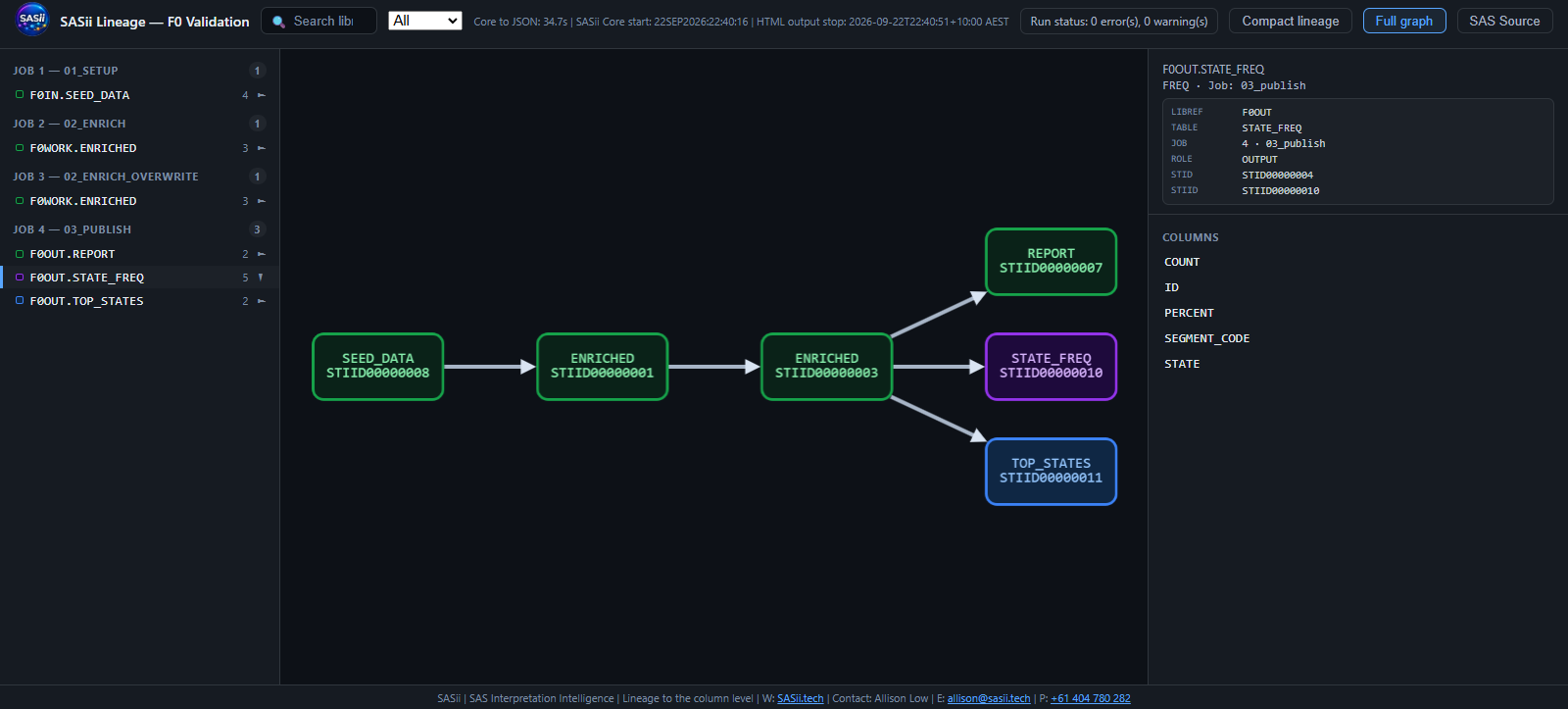Image resolution: width=1568 pixels, height=709 pixels.
Task: Click the Run status badge
Action: [x=1119, y=22]
